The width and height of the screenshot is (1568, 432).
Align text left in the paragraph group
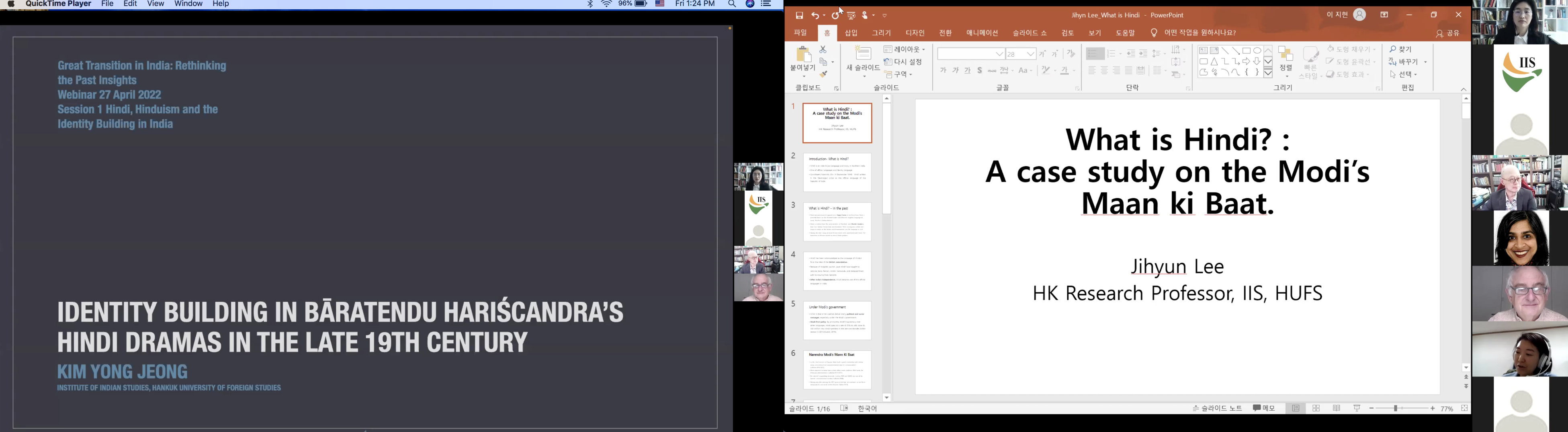1092,71
